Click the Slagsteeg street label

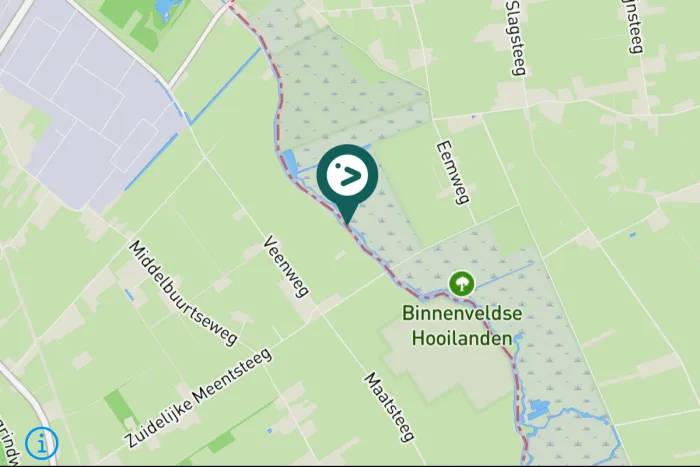[x=516, y=38]
